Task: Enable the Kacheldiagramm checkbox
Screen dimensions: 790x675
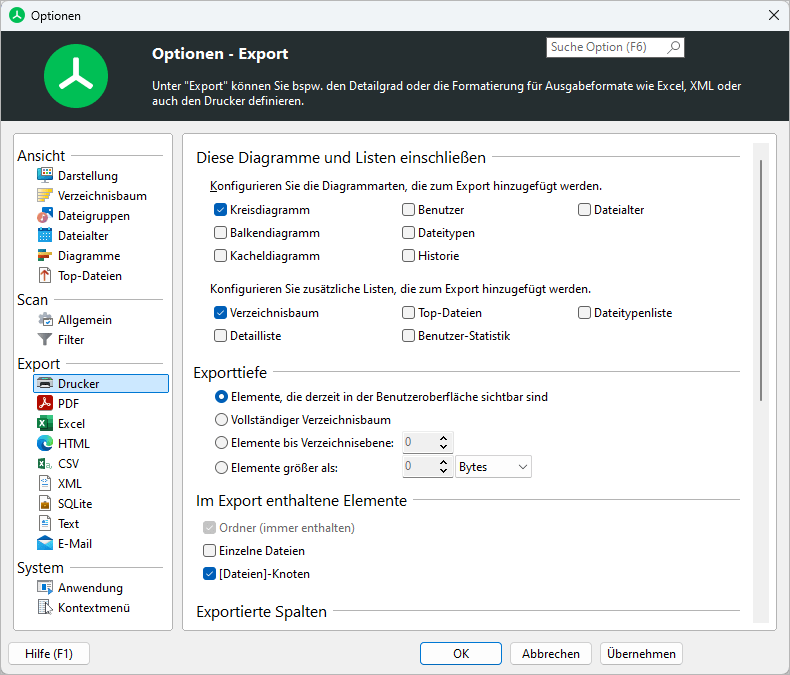Action: (x=220, y=256)
